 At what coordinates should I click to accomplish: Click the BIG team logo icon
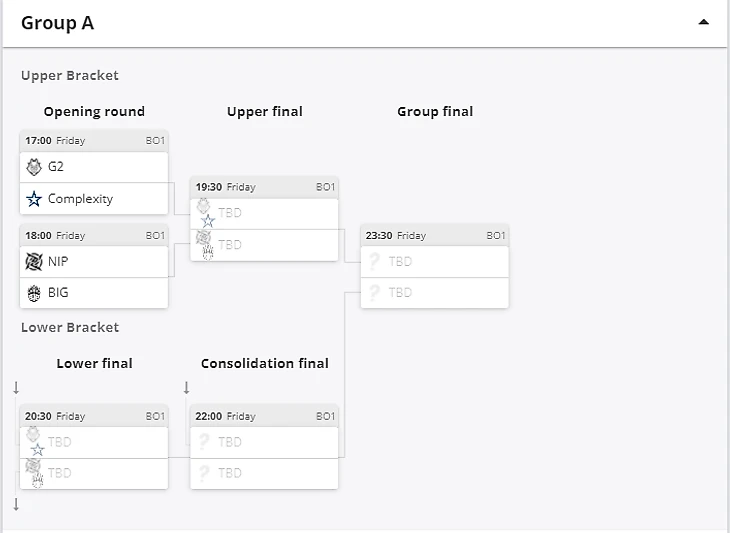pos(34,293)
